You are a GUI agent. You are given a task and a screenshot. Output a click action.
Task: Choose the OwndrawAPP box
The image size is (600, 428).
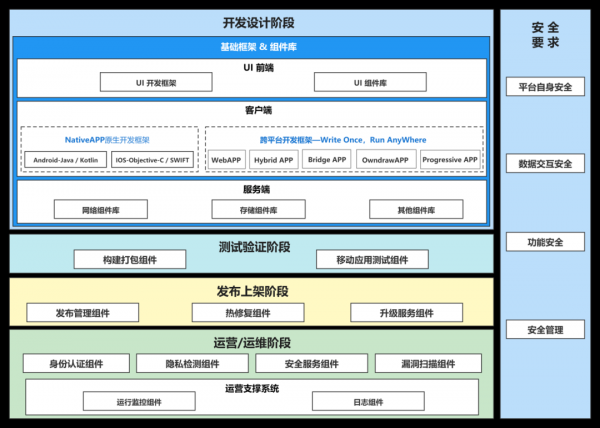tap(385, 159)
